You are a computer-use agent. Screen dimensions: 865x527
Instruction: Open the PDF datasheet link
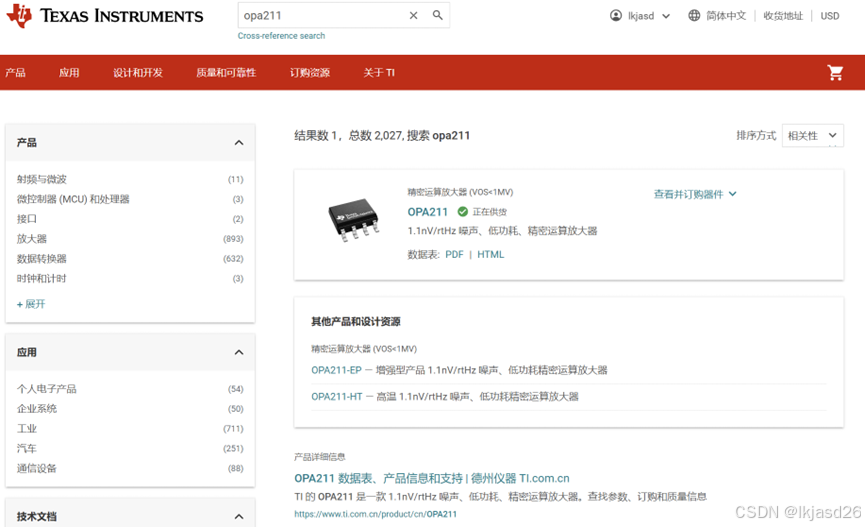click(455, 254)
